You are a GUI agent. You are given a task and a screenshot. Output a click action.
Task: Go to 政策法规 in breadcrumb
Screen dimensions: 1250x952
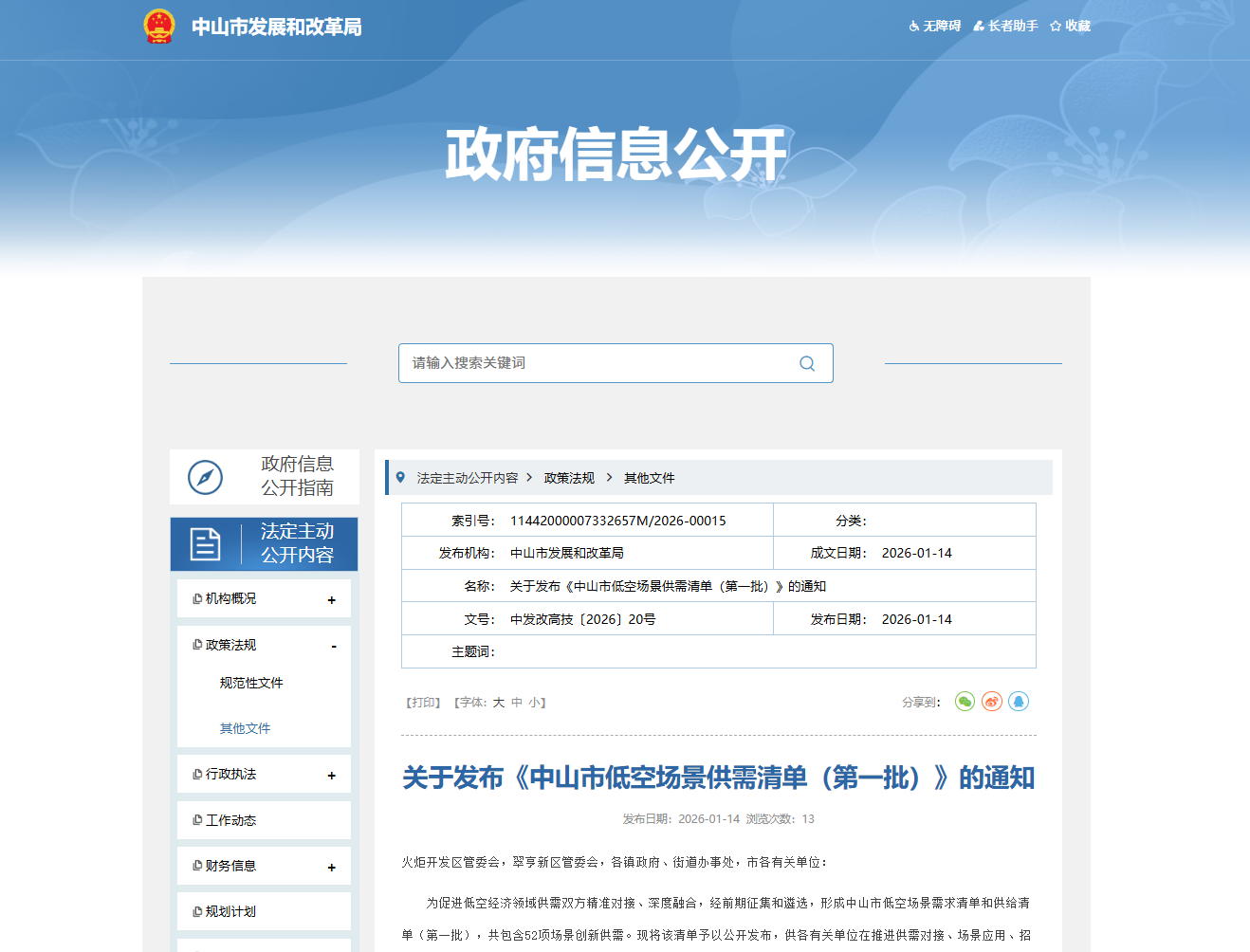[x=569, y=478]
